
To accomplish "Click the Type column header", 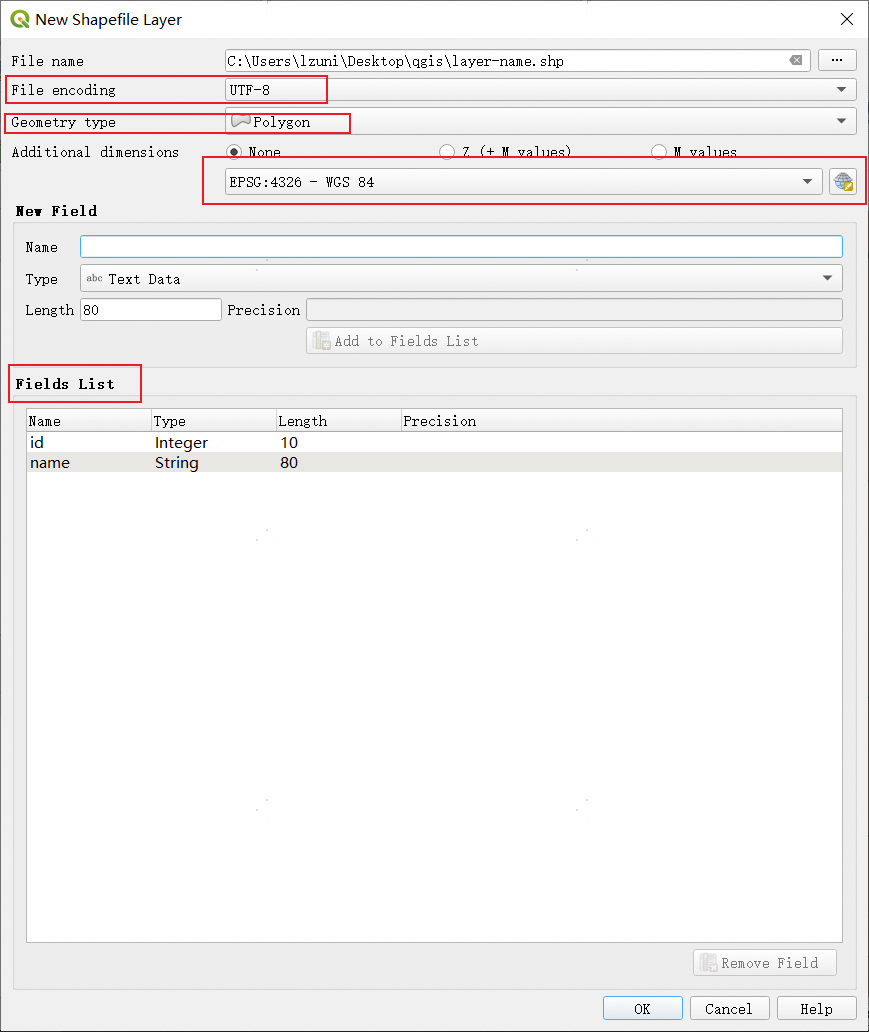I will [212, 421].
